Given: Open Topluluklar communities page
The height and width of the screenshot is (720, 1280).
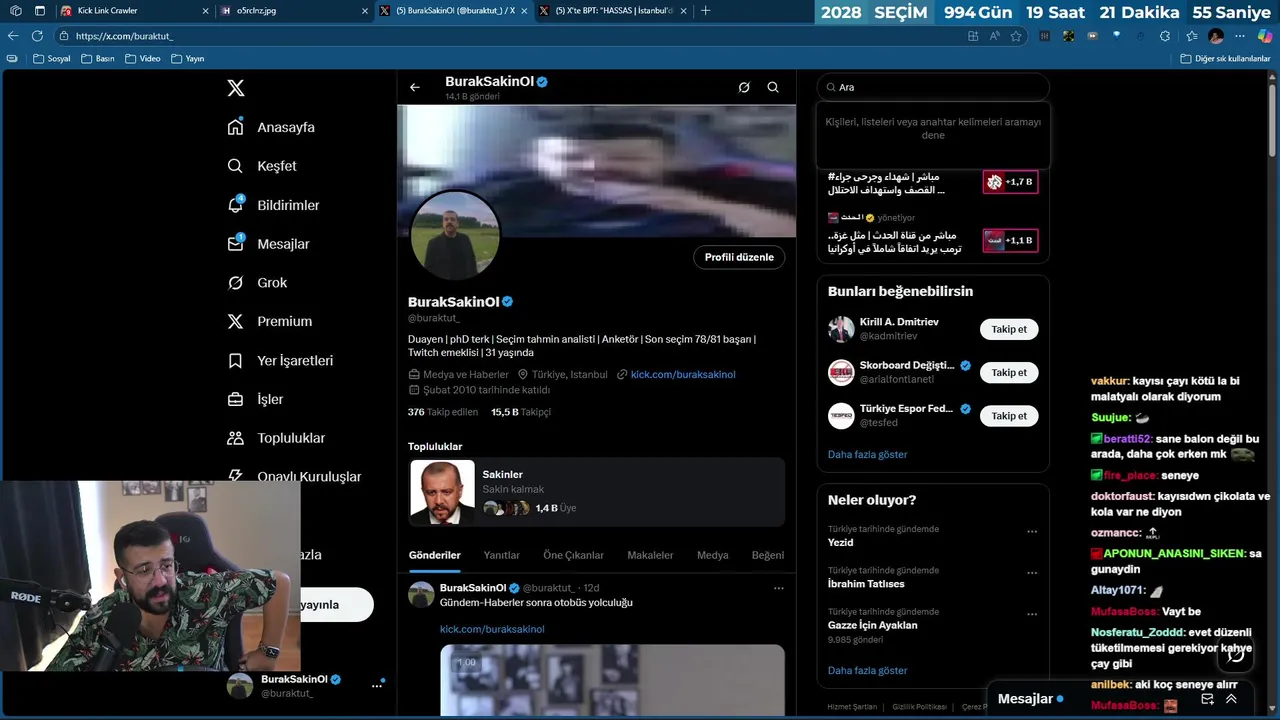Looking at the screenshot, I should tap(276, 438).
